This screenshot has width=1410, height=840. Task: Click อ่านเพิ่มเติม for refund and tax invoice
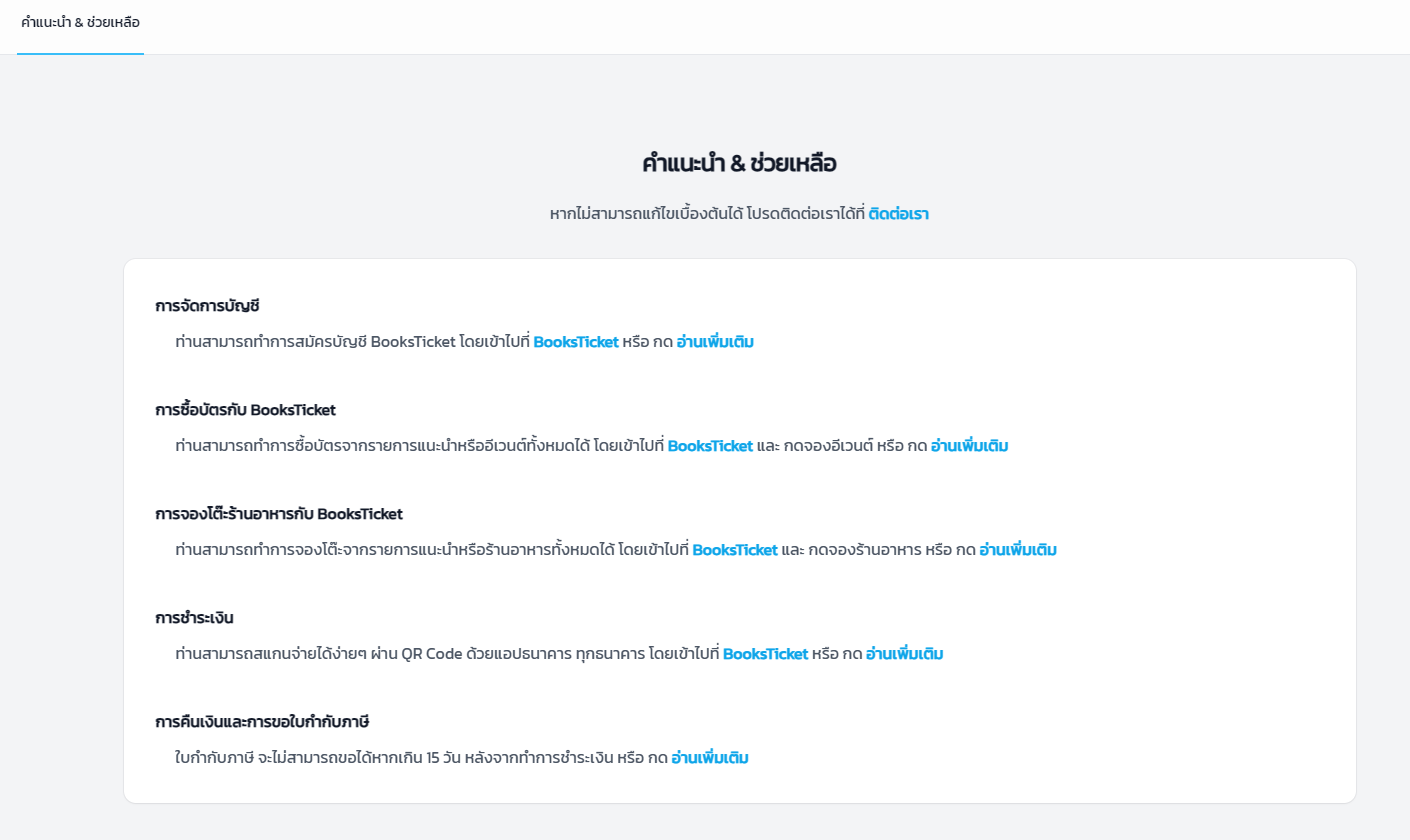coord(709,758)
